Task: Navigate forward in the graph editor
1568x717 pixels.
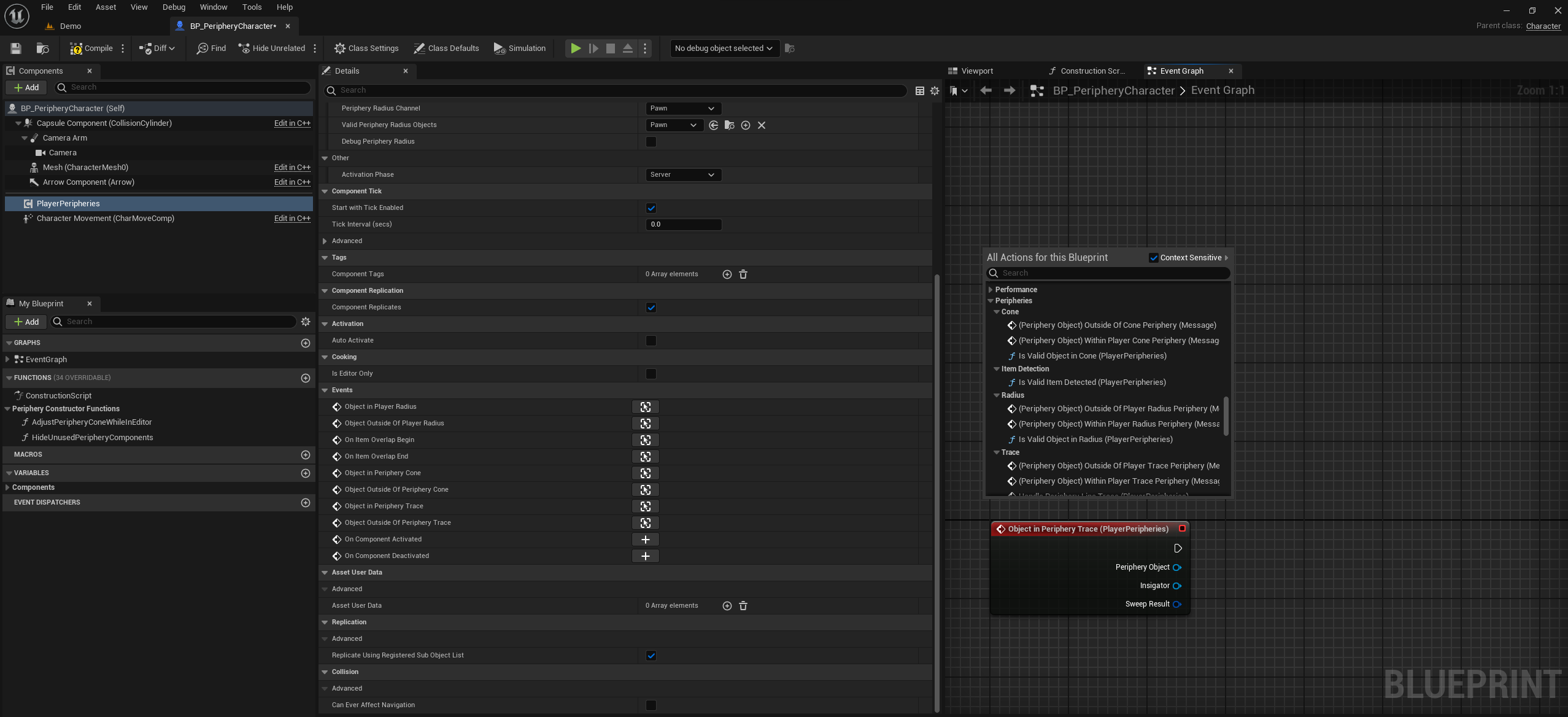Action: tap(1010, 91)
